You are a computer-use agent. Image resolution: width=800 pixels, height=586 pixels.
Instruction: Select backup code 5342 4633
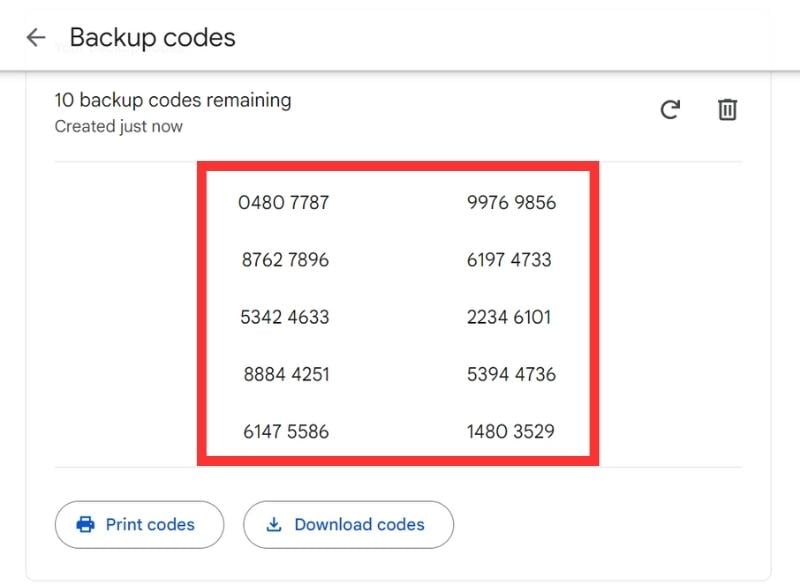(x=285, y=317)
